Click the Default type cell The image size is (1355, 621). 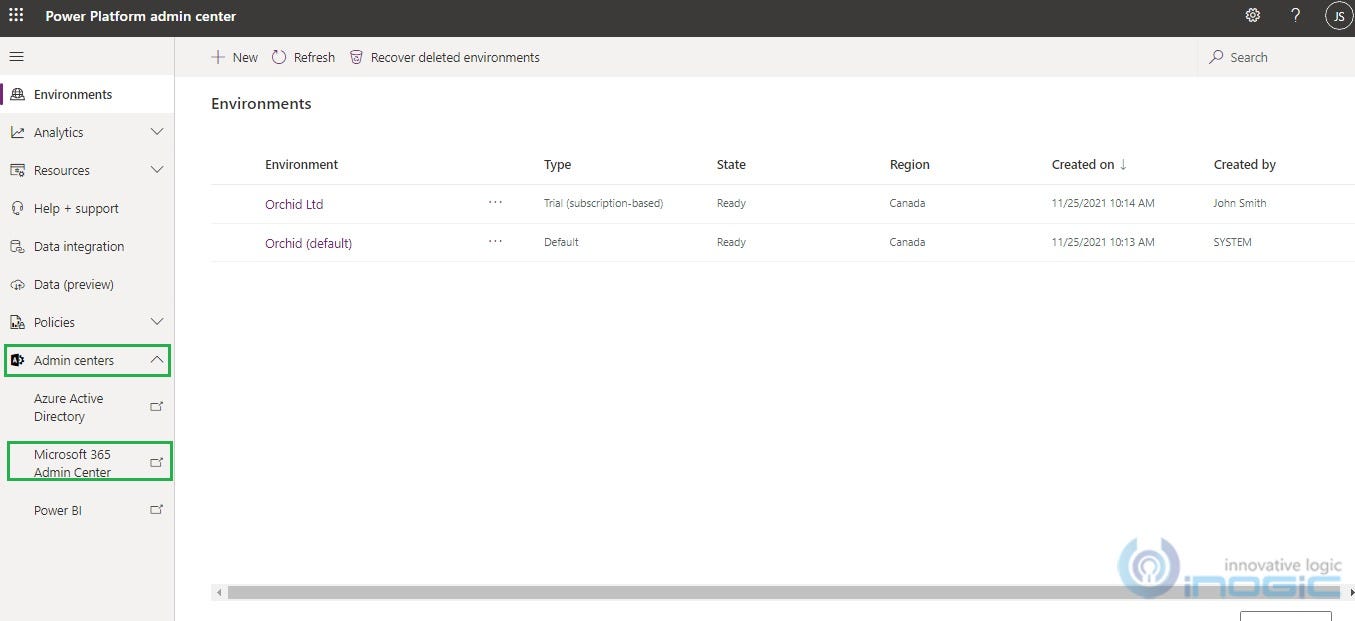point(561,242)
